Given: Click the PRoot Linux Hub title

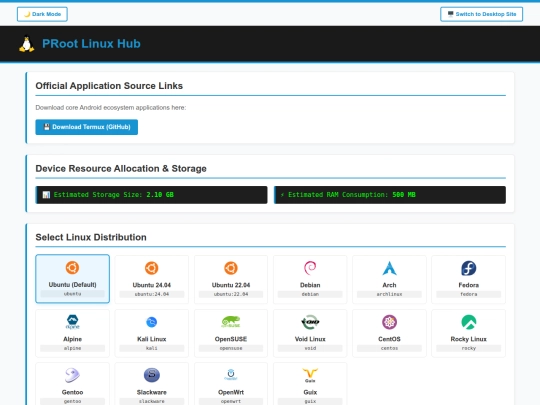Looking at the screenshot, I should (x=91, y=44).
